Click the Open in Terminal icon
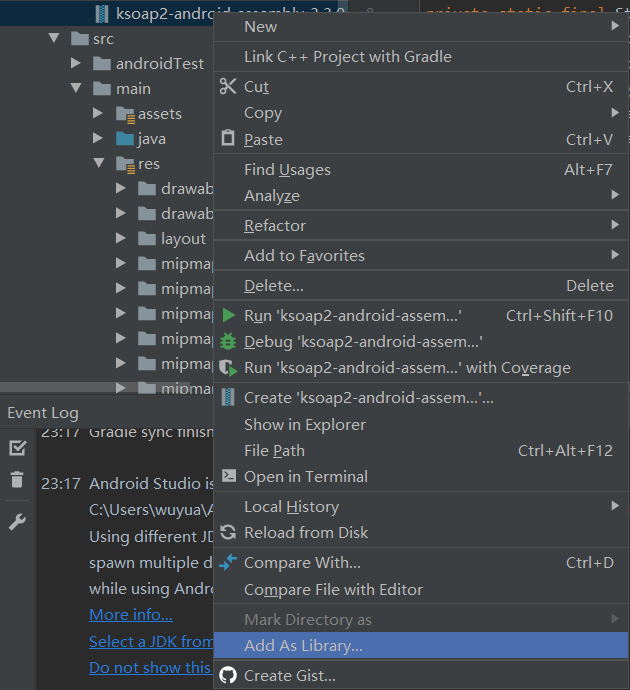 pos(228,476)
